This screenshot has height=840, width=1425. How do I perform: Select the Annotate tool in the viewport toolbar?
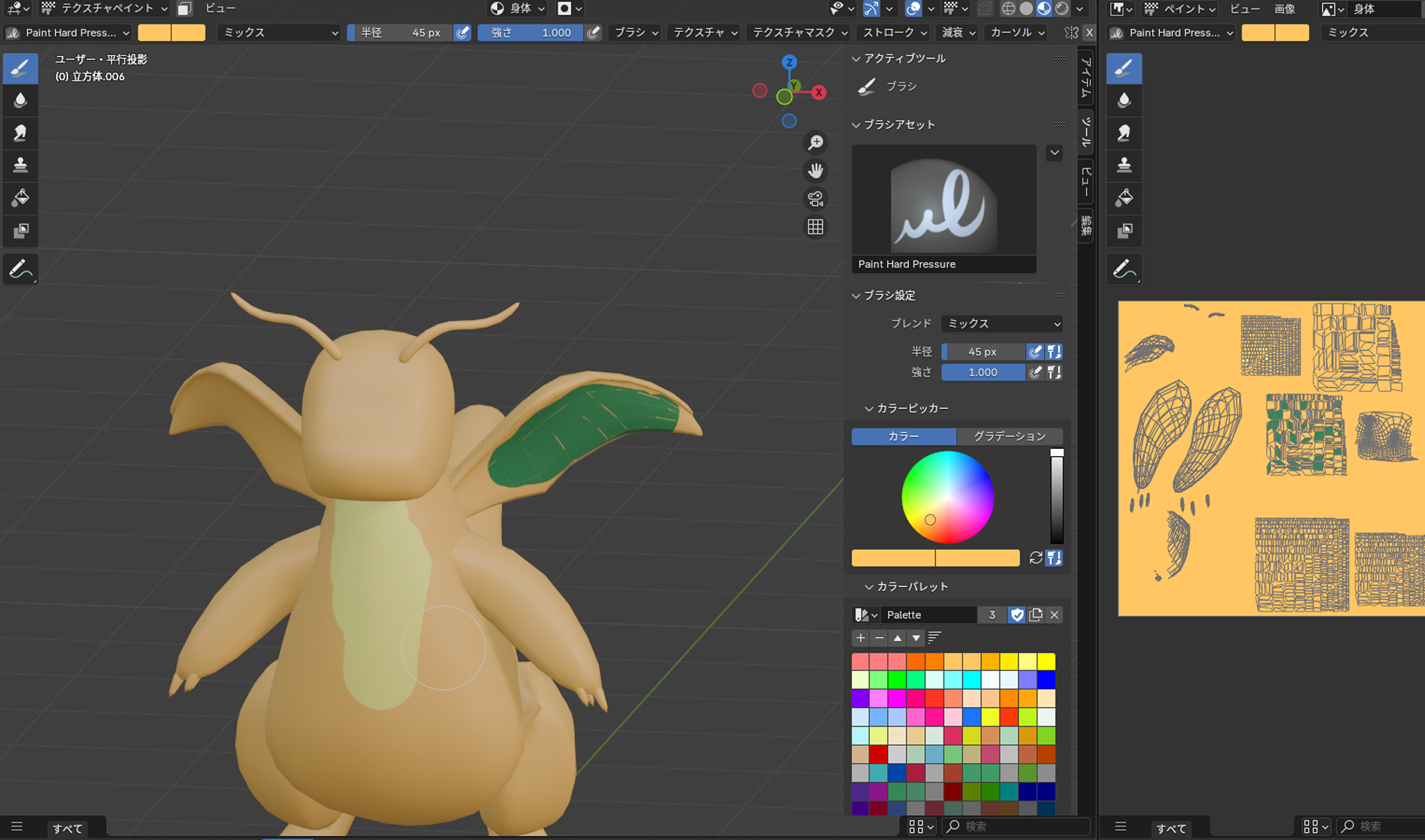pos(21,269)
